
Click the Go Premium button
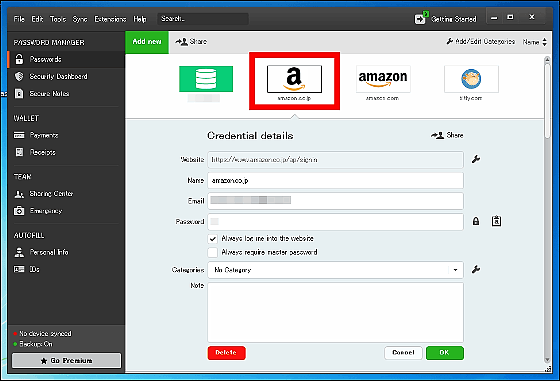(66, 361)
